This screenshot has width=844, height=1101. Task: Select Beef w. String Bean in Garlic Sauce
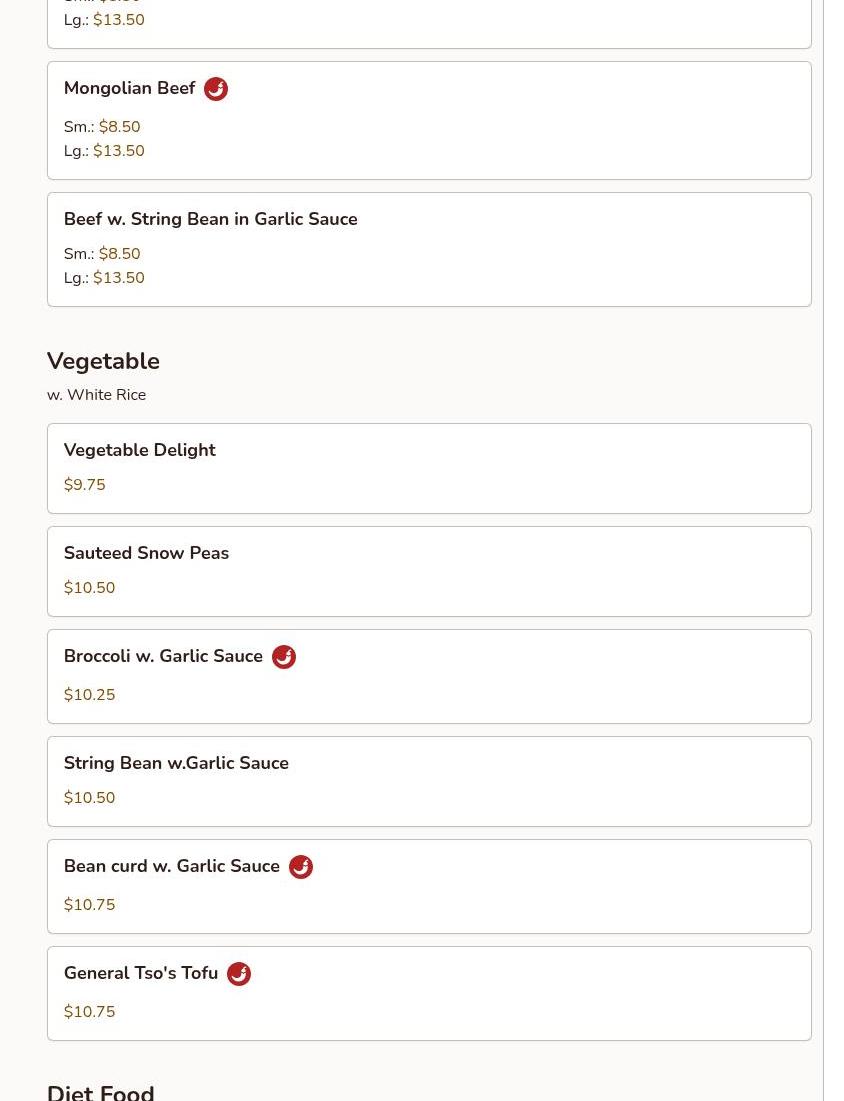coord(210,219)
